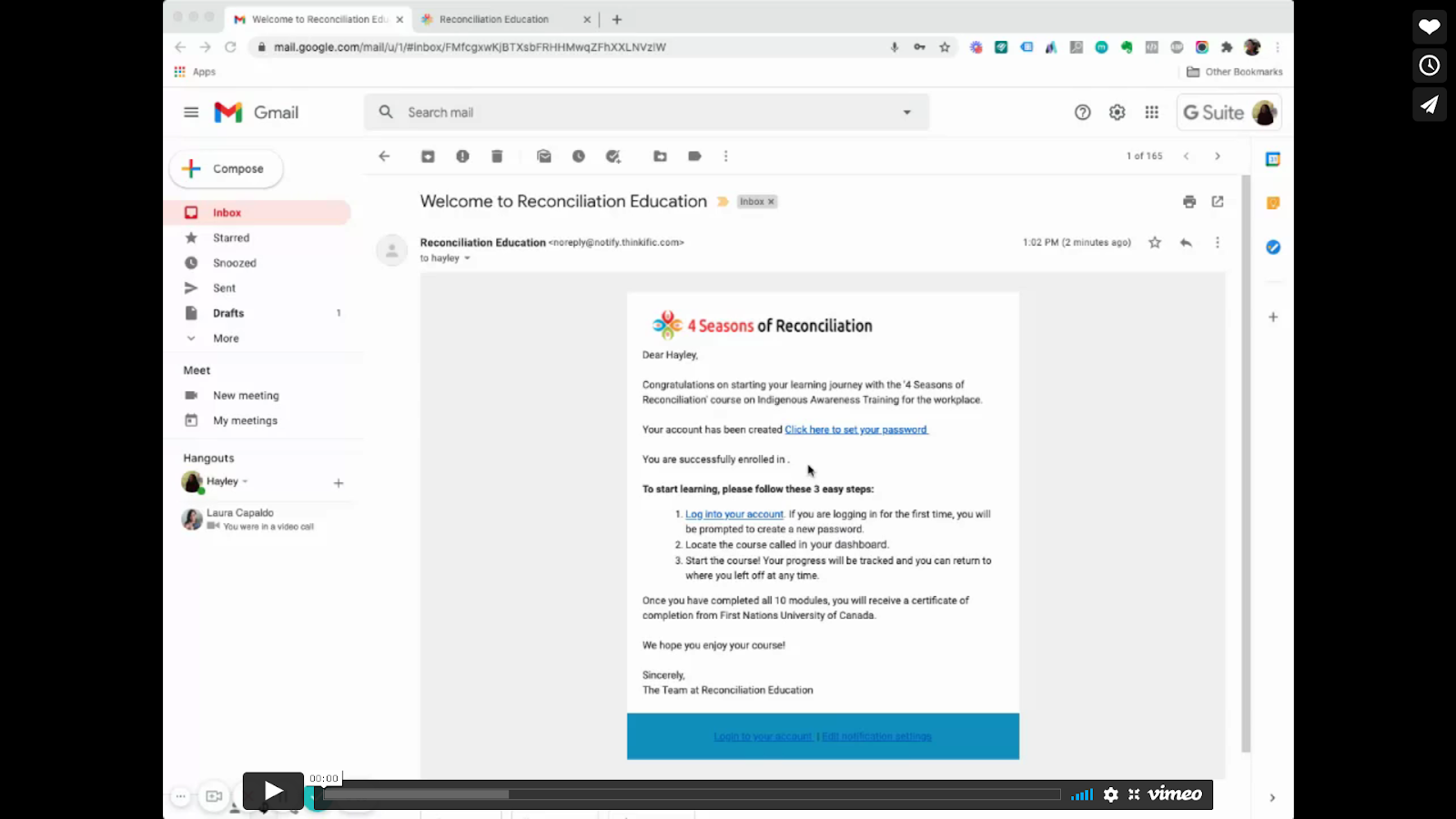Enter fullscreen in the Vimeo player

1134,794
